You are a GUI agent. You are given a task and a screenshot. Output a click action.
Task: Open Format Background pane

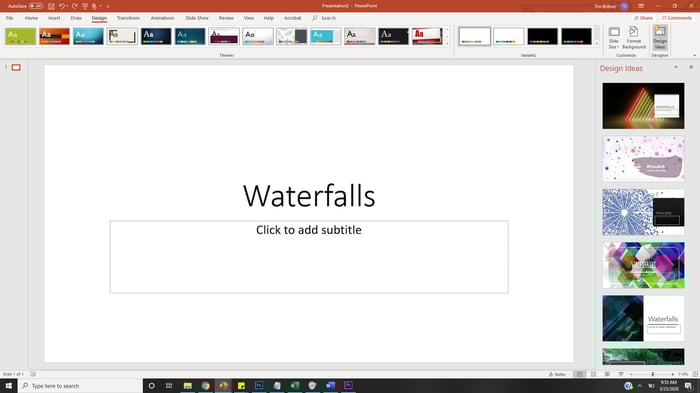point(634,38)
